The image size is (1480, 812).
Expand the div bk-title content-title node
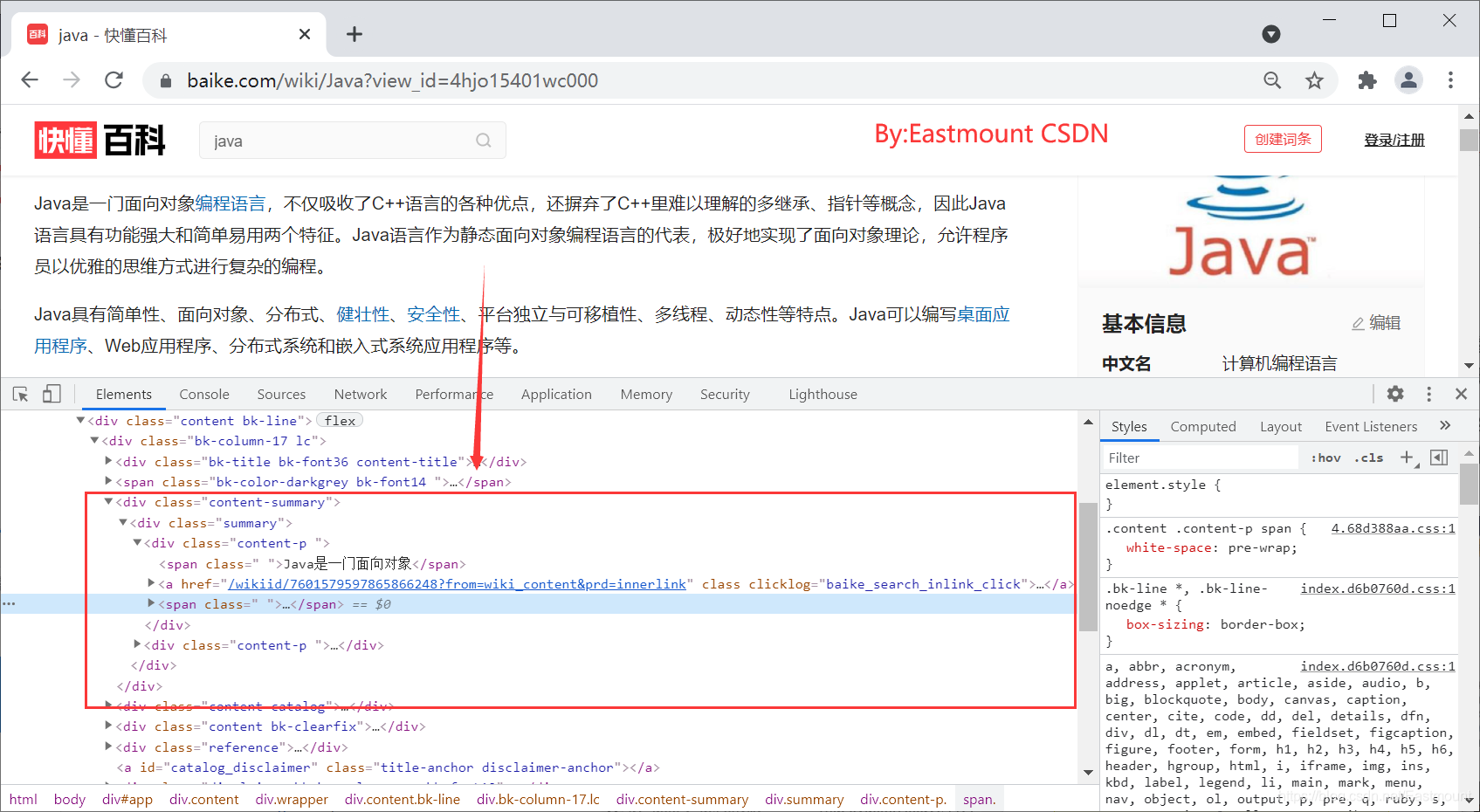pyautogui.click(x=108, y=461)
